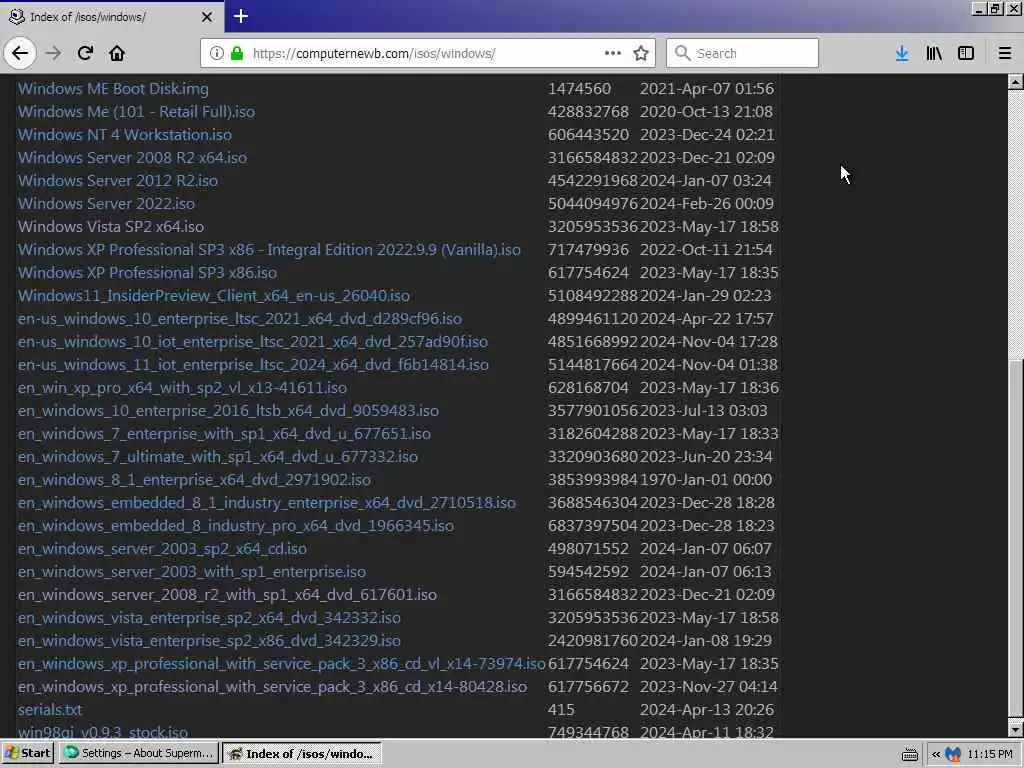
Task: Click Windows Server 2012 R2.iso link
Action: coord(118,180)
